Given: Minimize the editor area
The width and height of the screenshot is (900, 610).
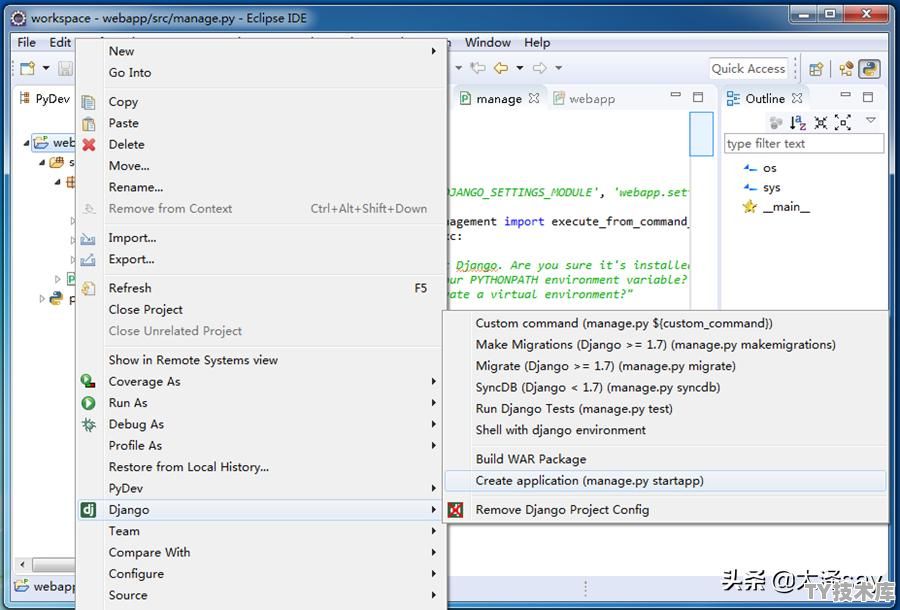Looking at the screenshot, I should 676,96.
